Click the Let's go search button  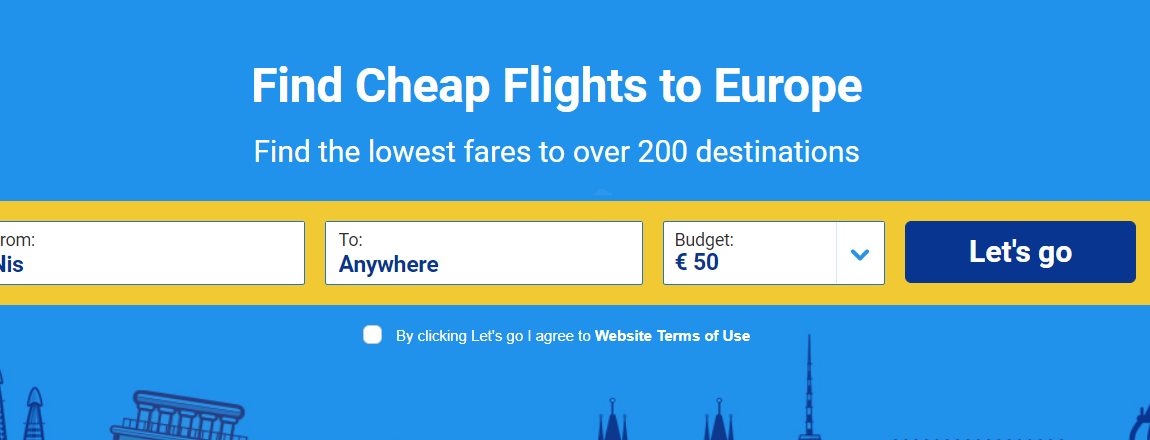1020,252
